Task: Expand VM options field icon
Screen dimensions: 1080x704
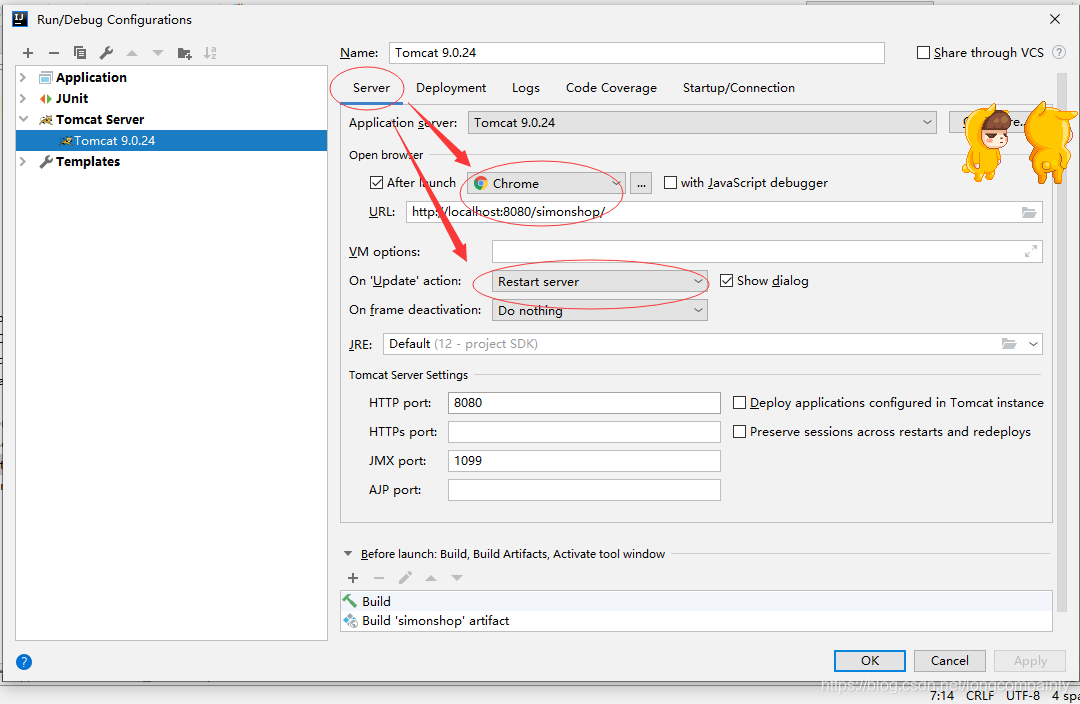Action: (1030, 251)
